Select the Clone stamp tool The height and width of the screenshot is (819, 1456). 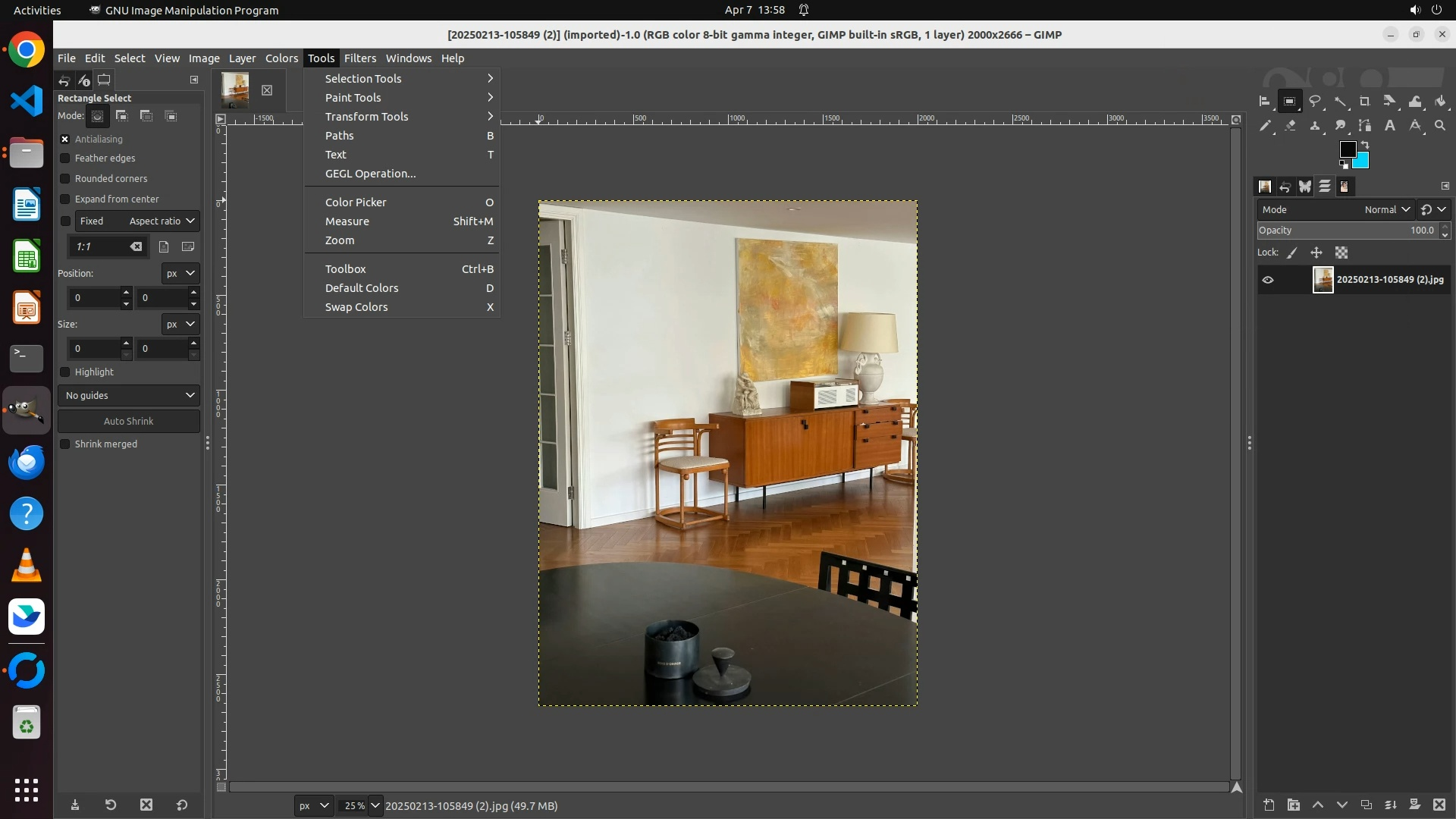point(1315,126)
